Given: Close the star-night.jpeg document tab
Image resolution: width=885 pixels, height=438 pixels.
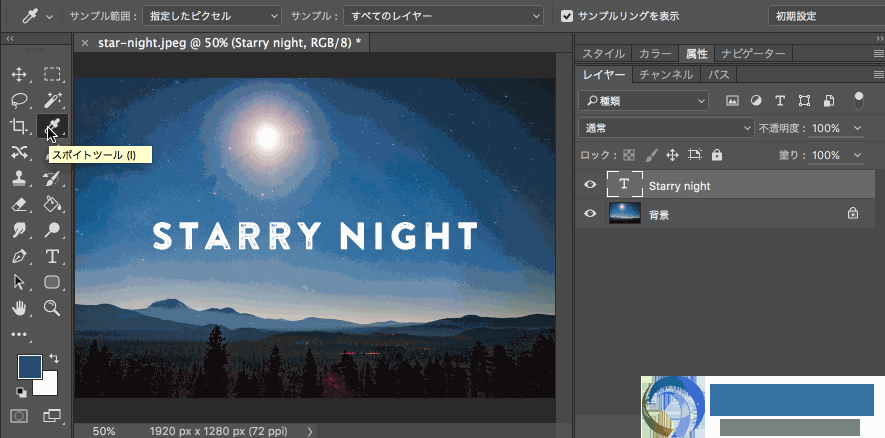Looking at the screenshot, I should pyautogui.click(x=85, y=43).
